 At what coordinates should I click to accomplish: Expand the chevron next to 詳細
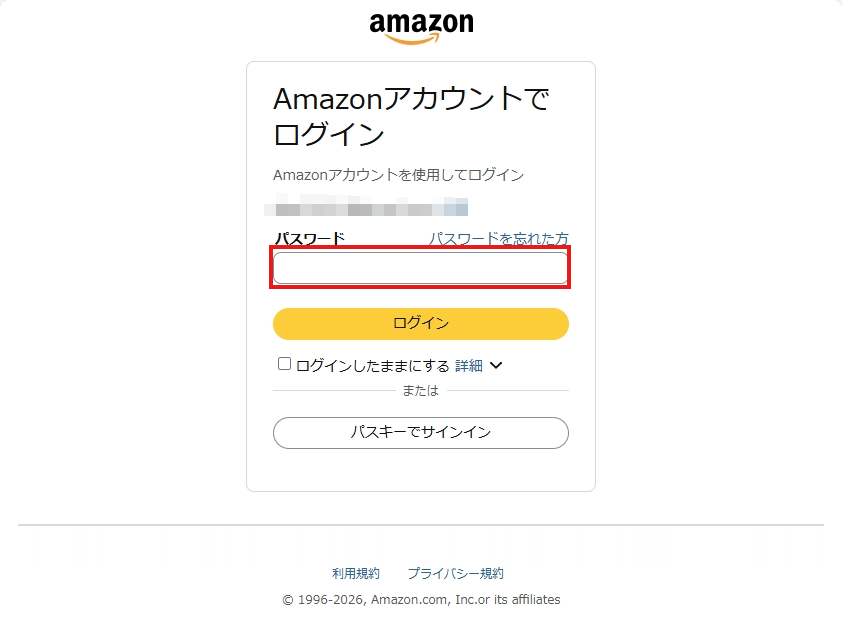click(x=496, y=366)
